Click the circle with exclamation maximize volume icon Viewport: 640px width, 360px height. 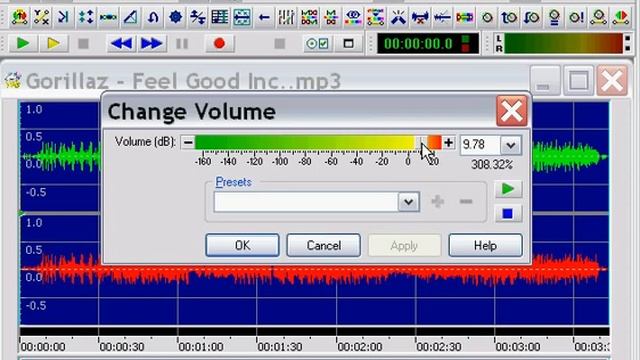[x=576, y=17]
